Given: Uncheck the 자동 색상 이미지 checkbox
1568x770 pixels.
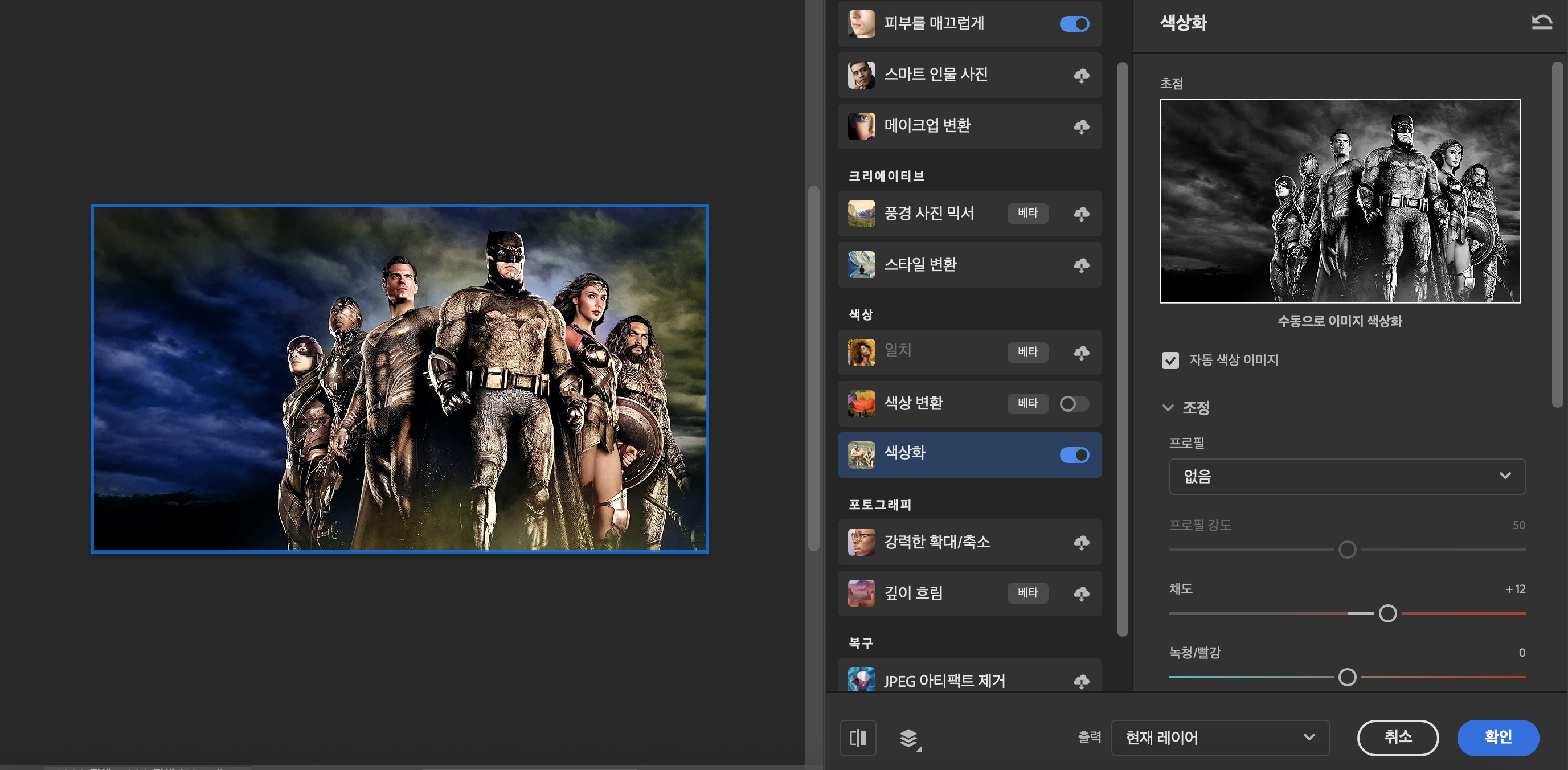Looking at the screenshot, I should click(x=1170, y=361).
